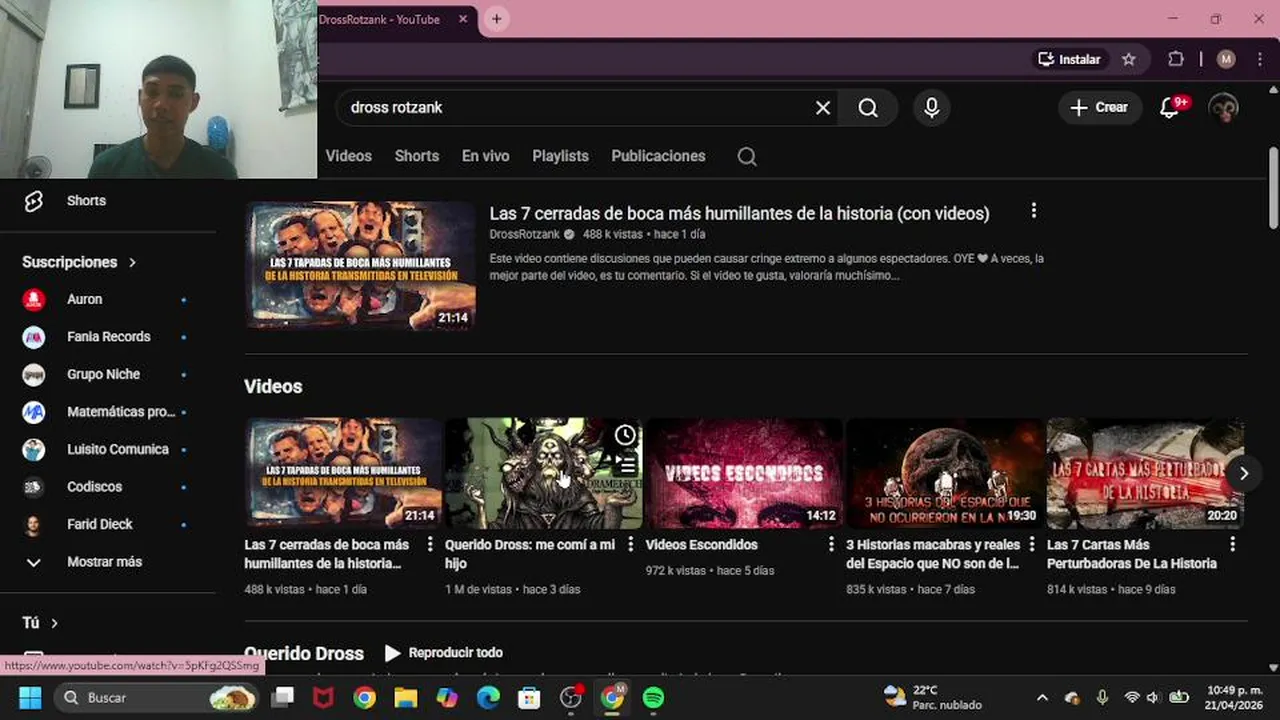This screenshot has width=1280, height=720.
Task: Add Querido Dross video to the queue
Action: point(625,463)
